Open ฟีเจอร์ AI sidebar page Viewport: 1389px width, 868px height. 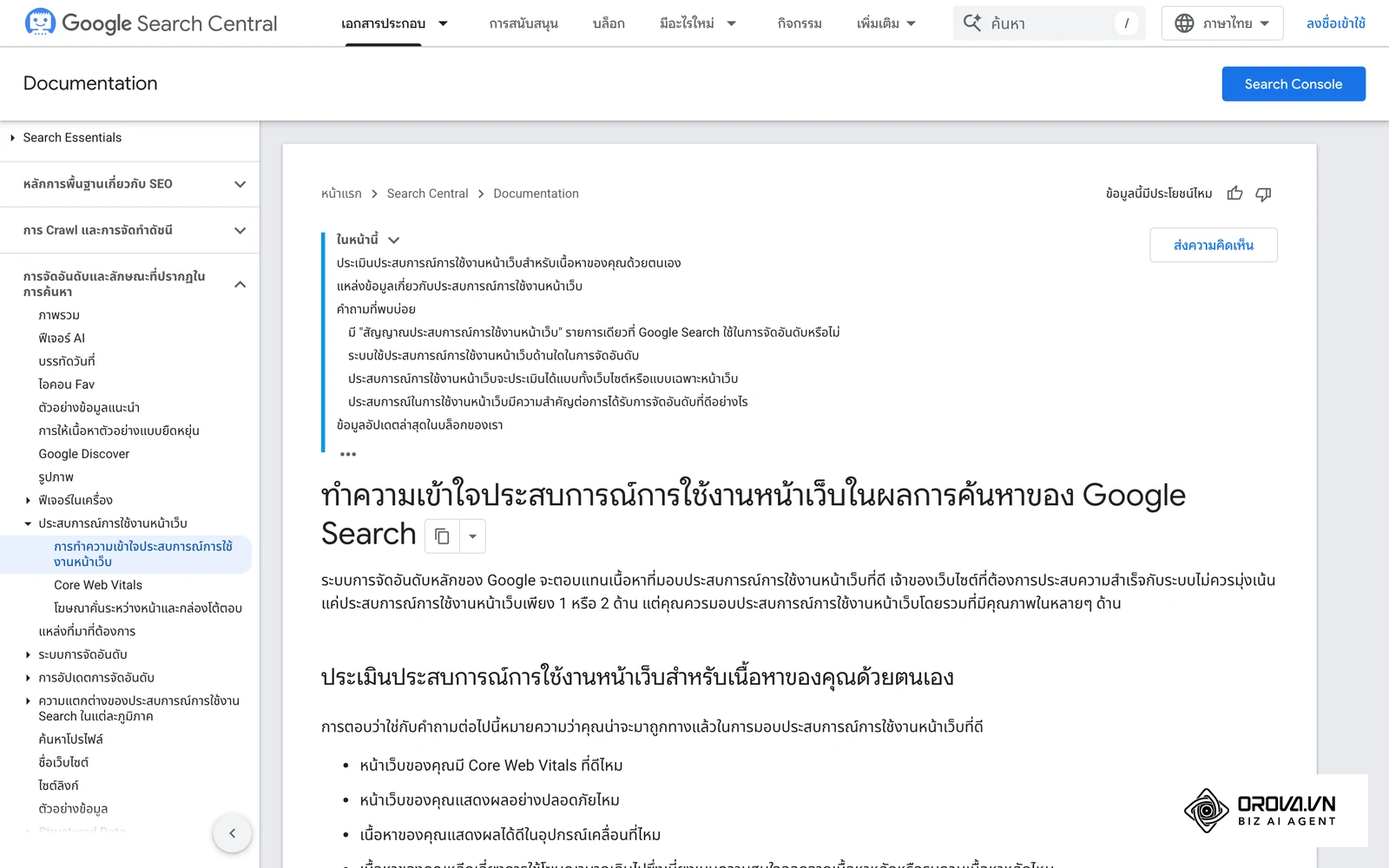(x=62, y=339)
